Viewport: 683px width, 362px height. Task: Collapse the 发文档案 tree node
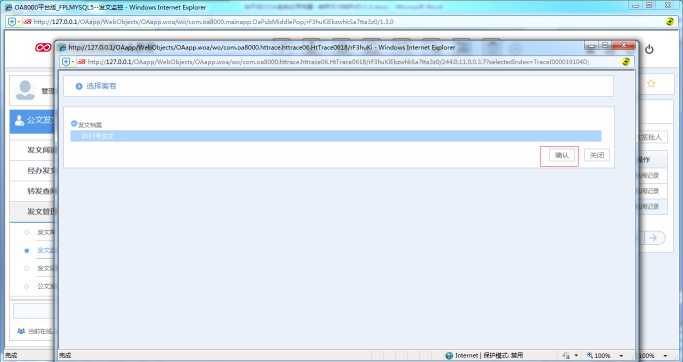[74, 124]
